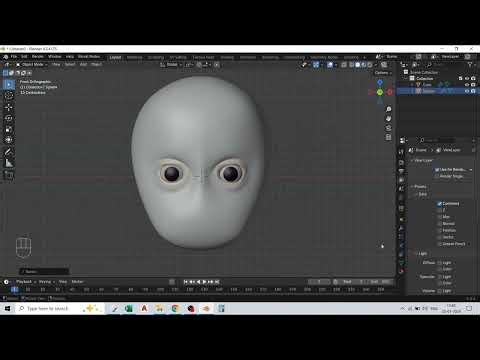Open the timeline Marker menu
The width and height of the screenshot is (480, 360).
[77, 282]
